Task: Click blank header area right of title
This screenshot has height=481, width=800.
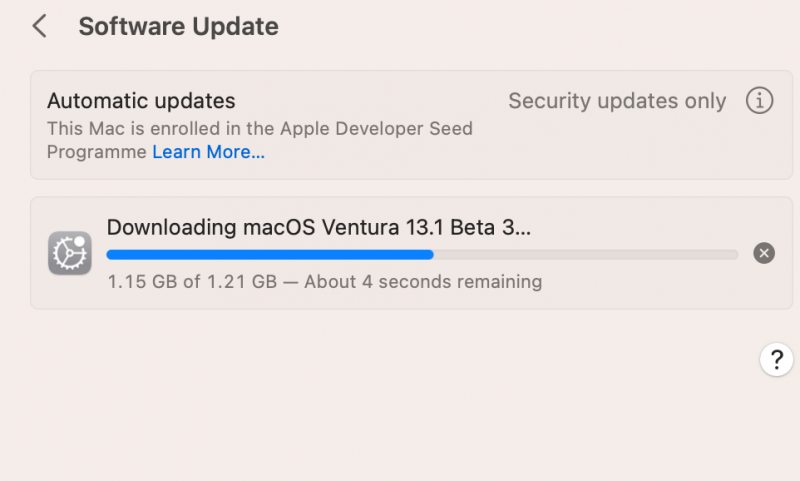Action: tap(550, 26)
